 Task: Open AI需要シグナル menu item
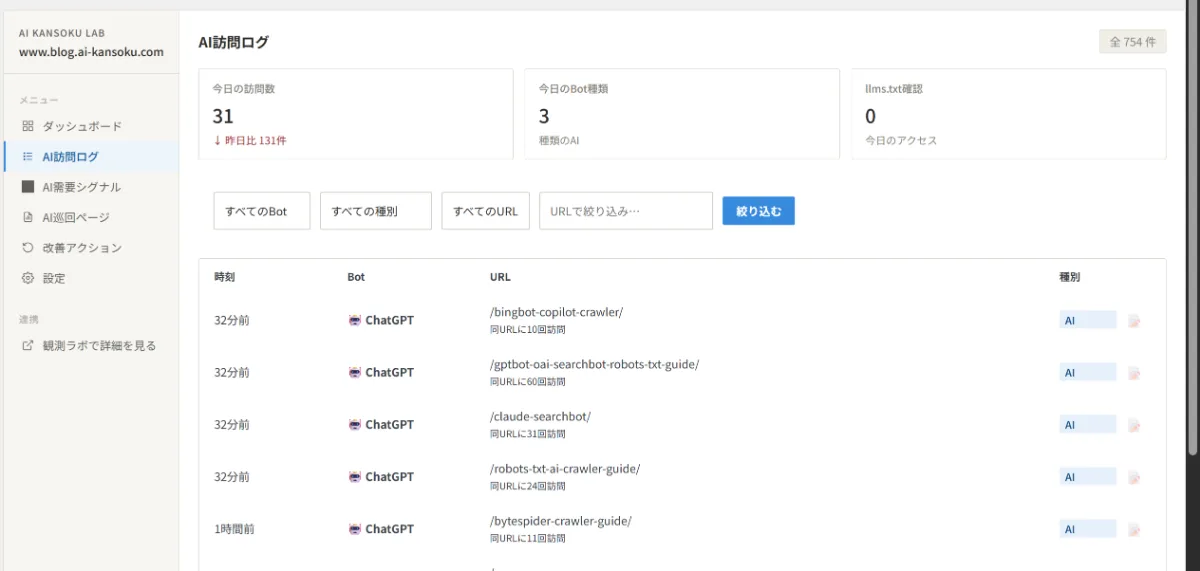(x=90, y=186)
